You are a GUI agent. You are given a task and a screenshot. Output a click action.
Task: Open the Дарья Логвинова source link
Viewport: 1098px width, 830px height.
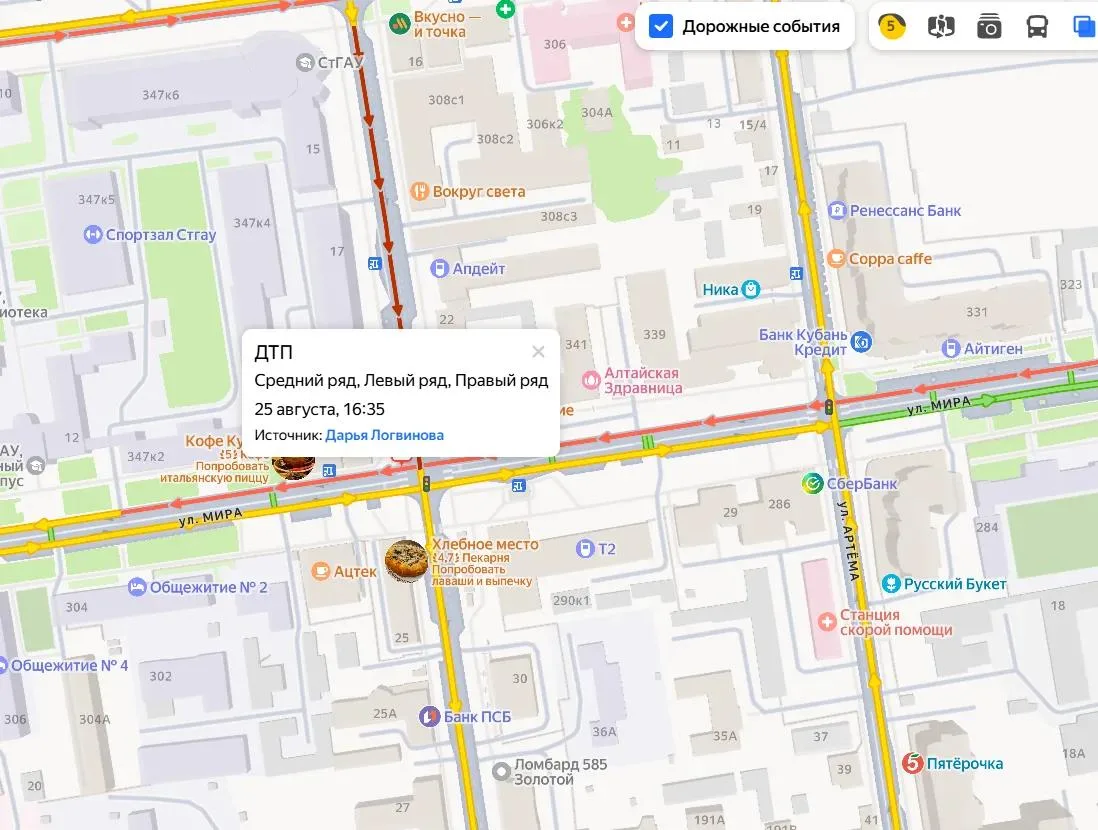coord(384,435)
